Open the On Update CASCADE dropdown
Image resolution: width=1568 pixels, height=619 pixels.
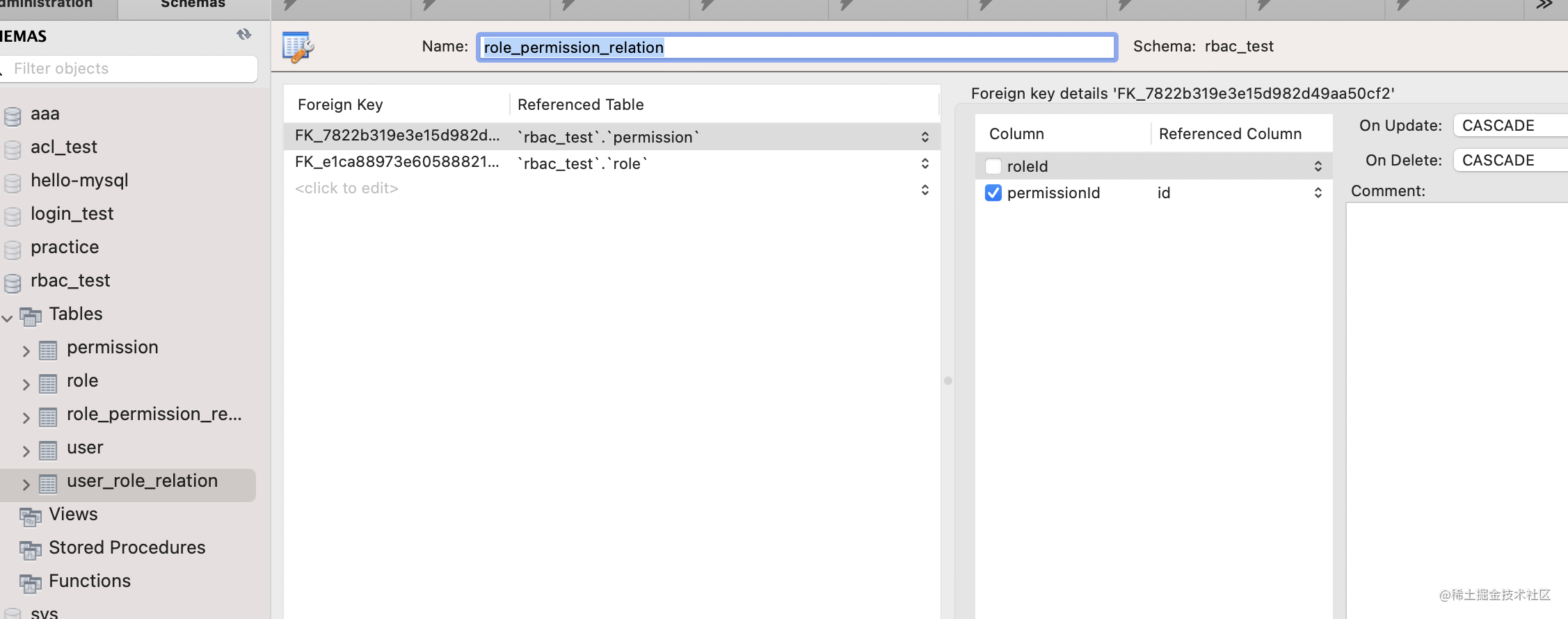click(x=1510, y=125)
